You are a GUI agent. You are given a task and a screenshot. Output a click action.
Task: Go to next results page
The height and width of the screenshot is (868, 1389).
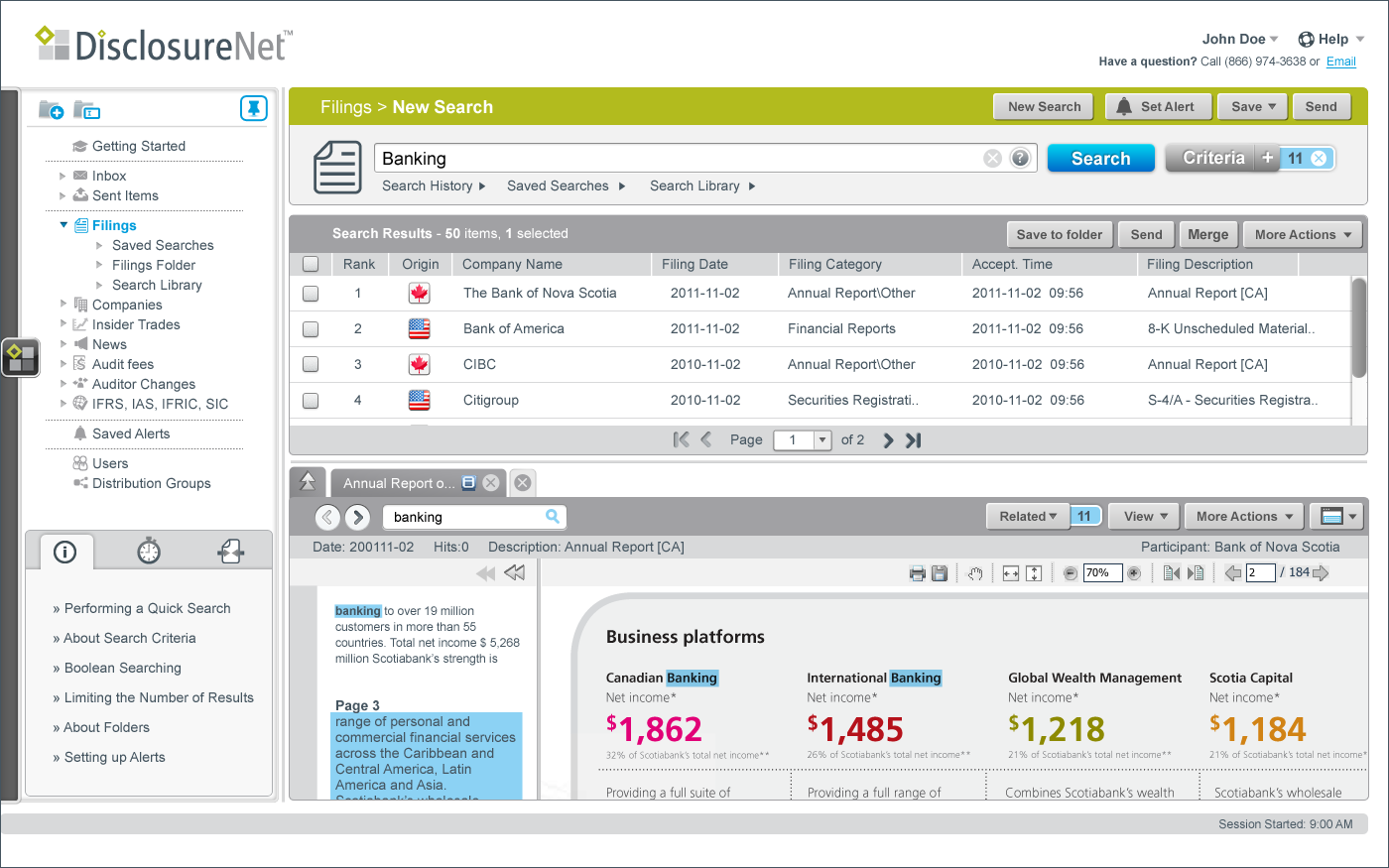pyautogui.click(x=888, y=440)
